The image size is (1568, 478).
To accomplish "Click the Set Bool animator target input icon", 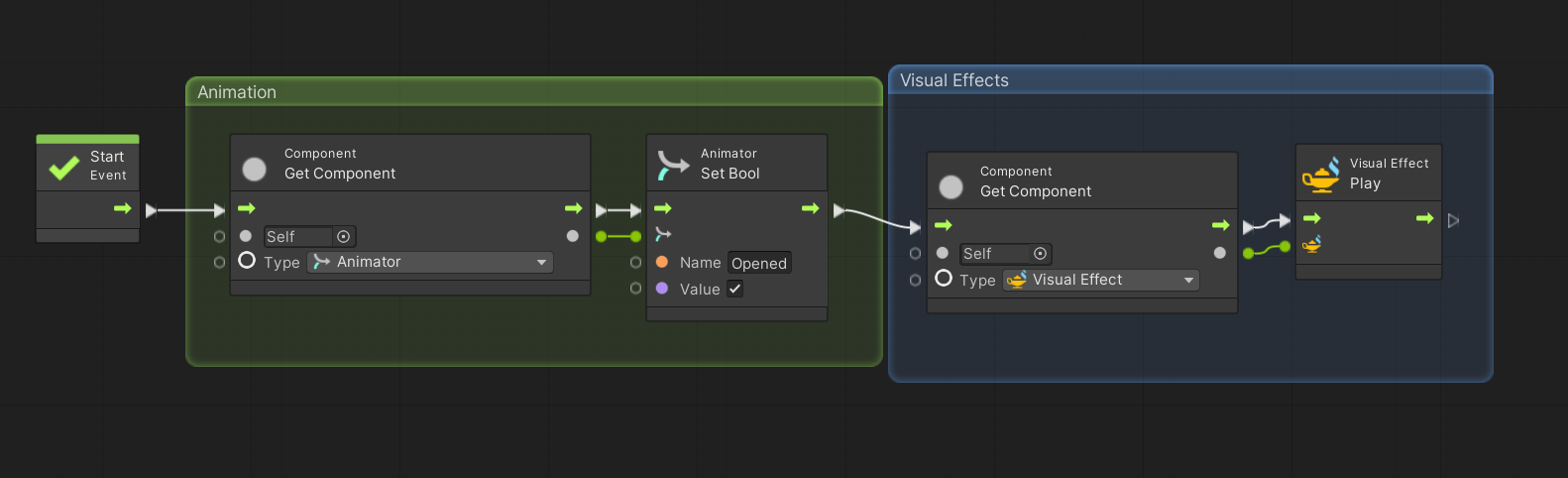I will pos(663,235).
